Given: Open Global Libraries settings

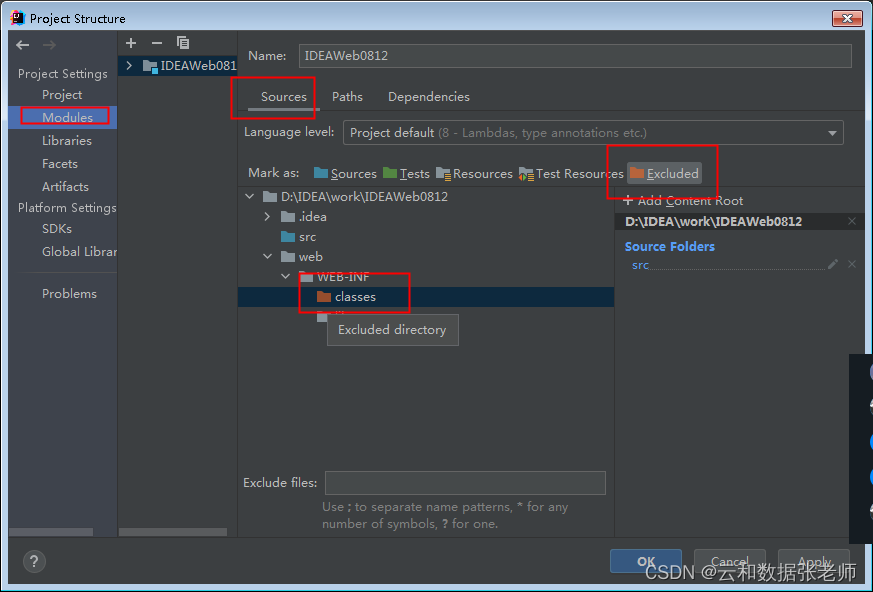Looking at the screenshot, I should (79, 252).
